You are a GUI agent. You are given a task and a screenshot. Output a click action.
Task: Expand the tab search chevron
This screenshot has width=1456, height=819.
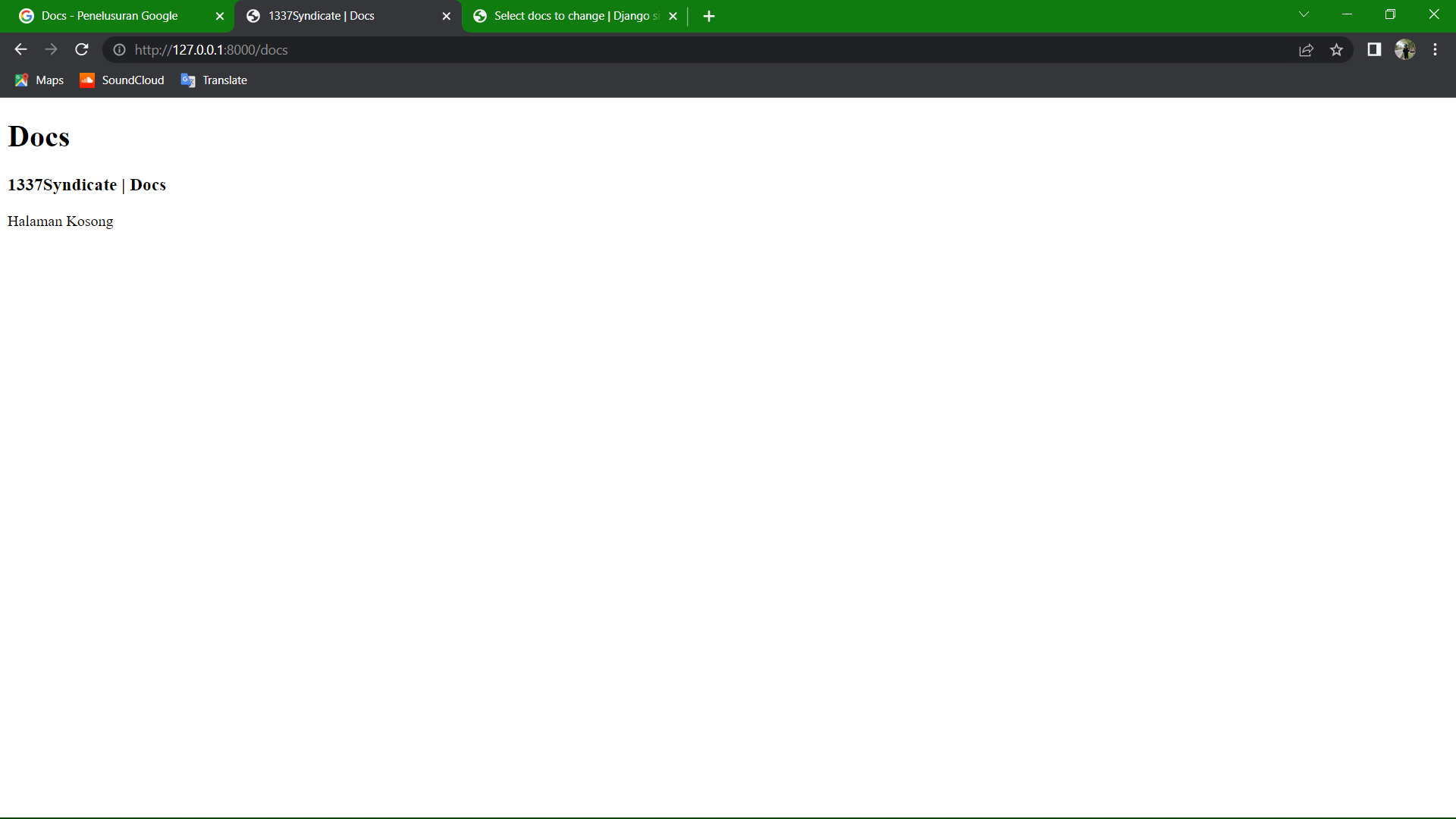pyautogui.click(x=1304, y=14)
